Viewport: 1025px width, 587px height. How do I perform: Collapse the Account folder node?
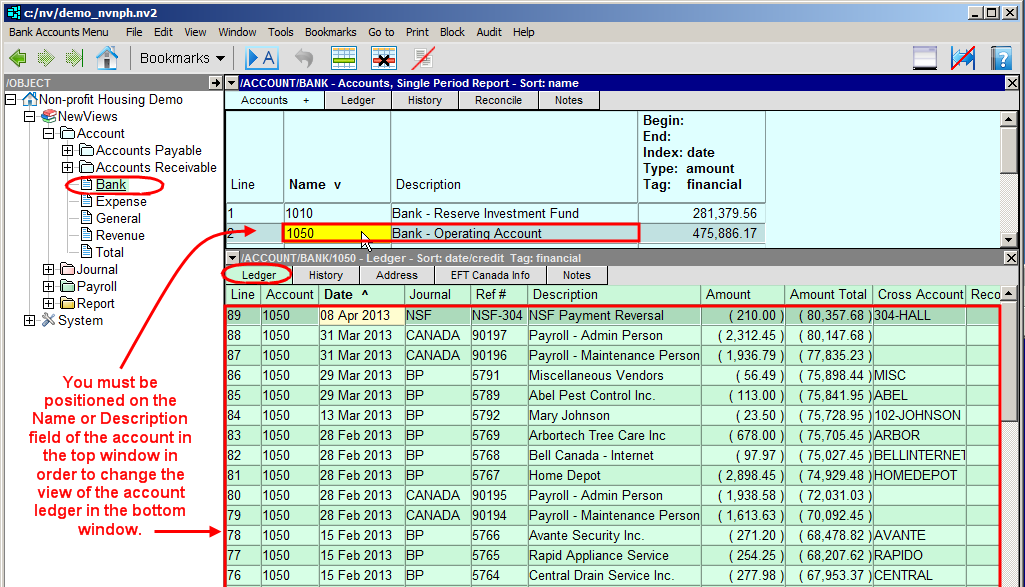click(49, 134)
